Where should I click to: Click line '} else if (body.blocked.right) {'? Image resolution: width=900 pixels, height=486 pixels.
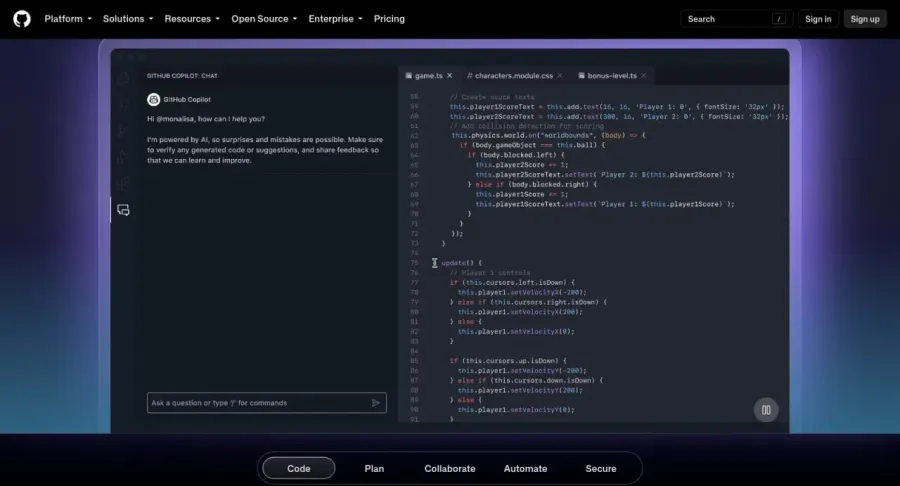pos(532,184)
